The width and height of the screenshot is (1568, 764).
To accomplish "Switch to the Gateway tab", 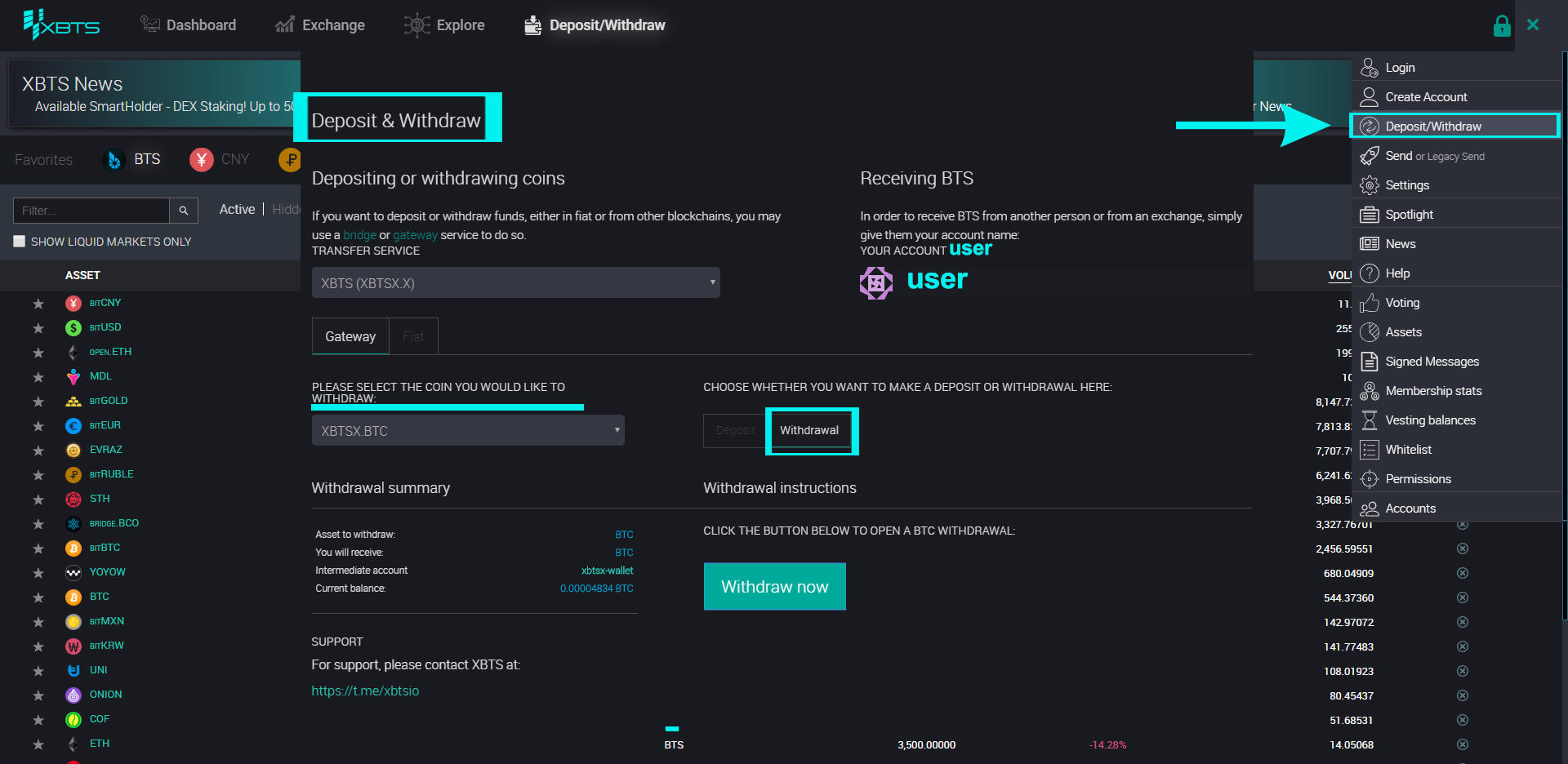I will point(350,336).
